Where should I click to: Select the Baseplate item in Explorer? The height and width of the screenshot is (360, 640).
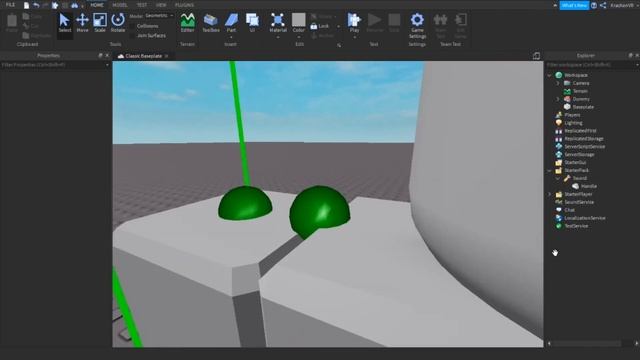coord(583,107)
